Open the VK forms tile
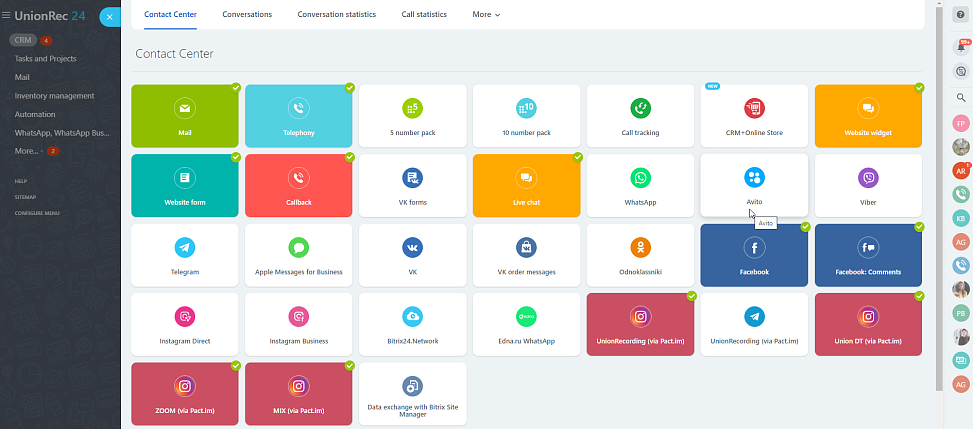973x429 pixels. [413, 186]
